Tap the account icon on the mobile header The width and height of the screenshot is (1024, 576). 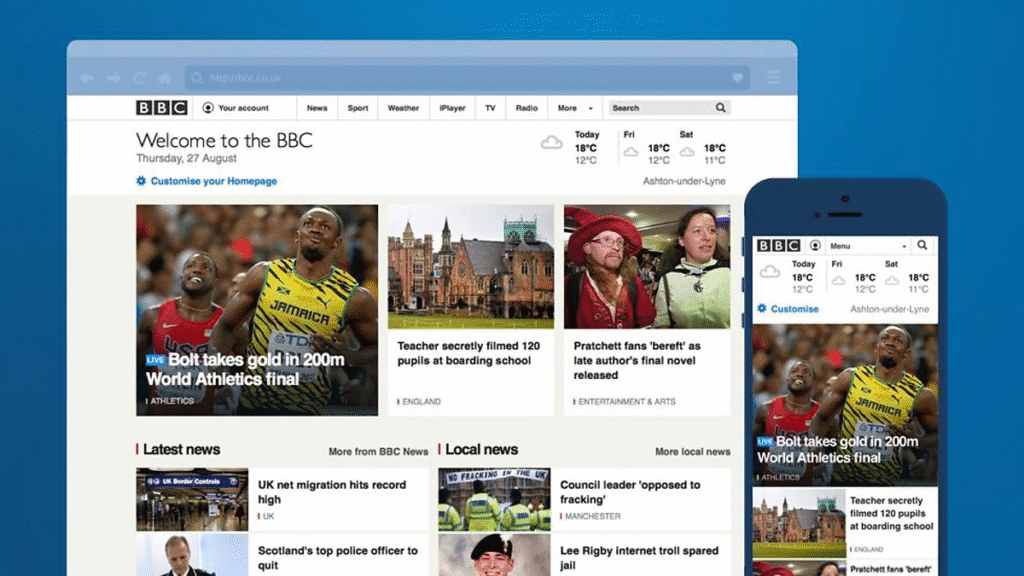pos(815,245)
